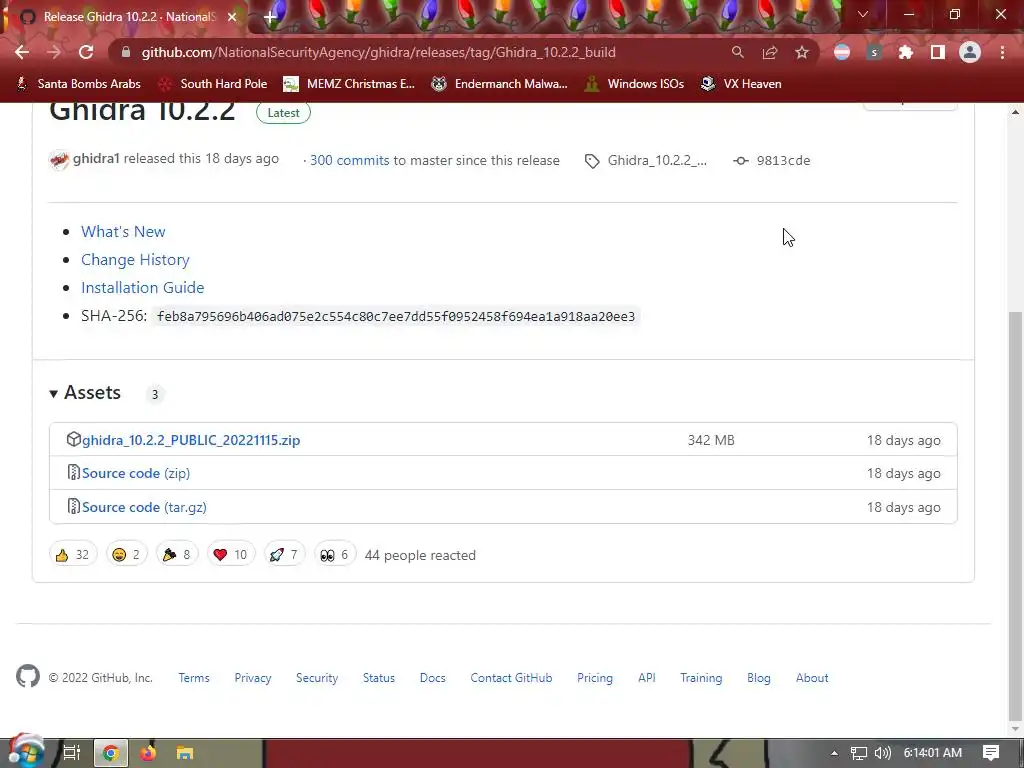
Task: React with the thumbs up emoji
Action: click(73, 554)
